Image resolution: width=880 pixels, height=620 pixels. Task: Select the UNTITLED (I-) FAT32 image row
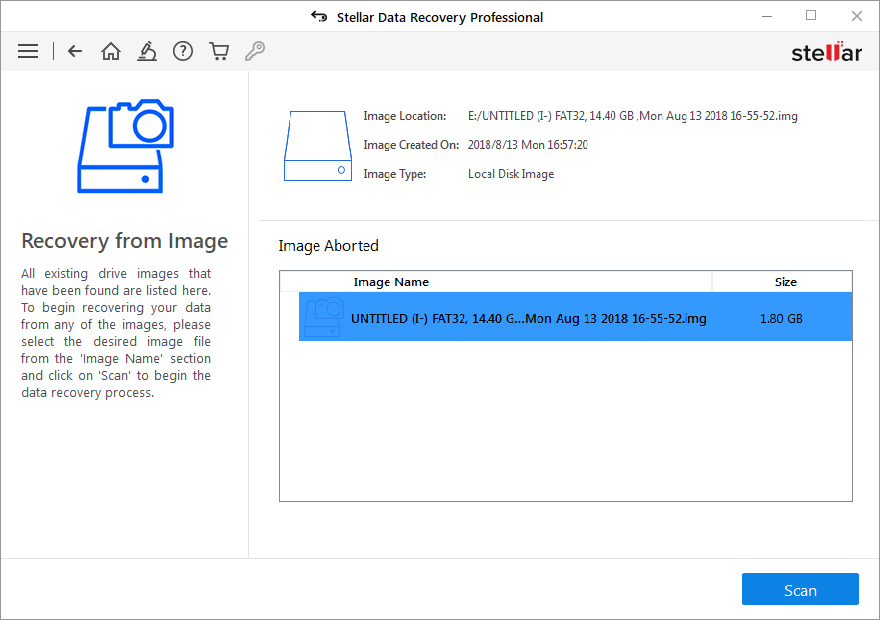pos(575,316)
